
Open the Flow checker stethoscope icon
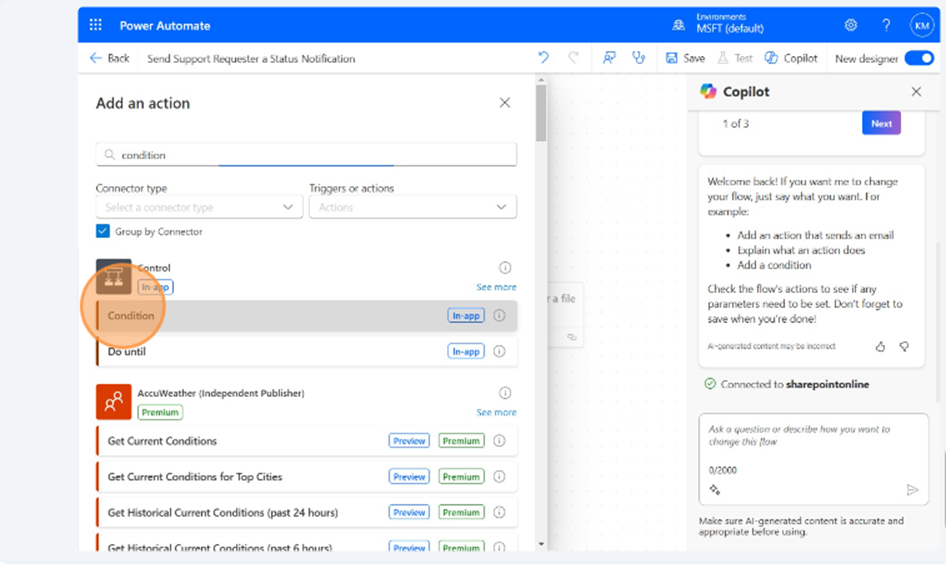point(638,58)
